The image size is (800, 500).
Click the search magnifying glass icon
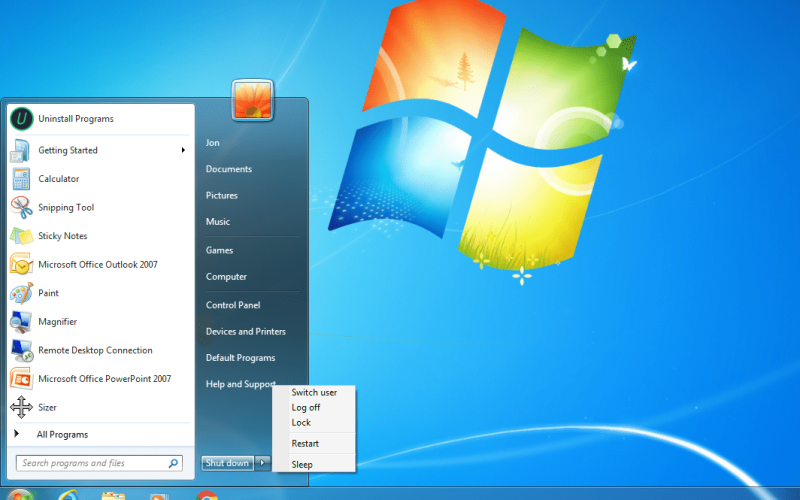click(x=173, y=463)
